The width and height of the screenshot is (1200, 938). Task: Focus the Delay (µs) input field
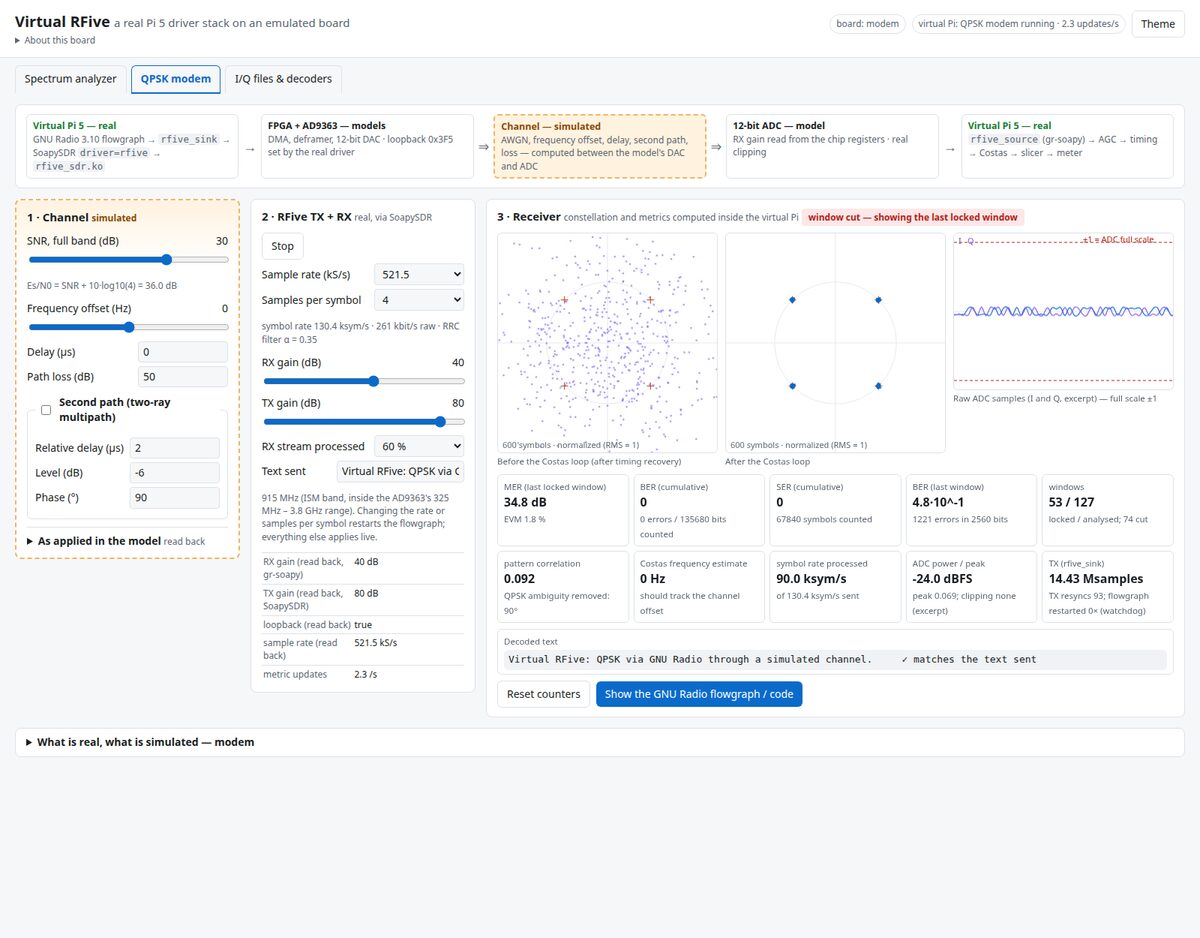coord(182,352)
